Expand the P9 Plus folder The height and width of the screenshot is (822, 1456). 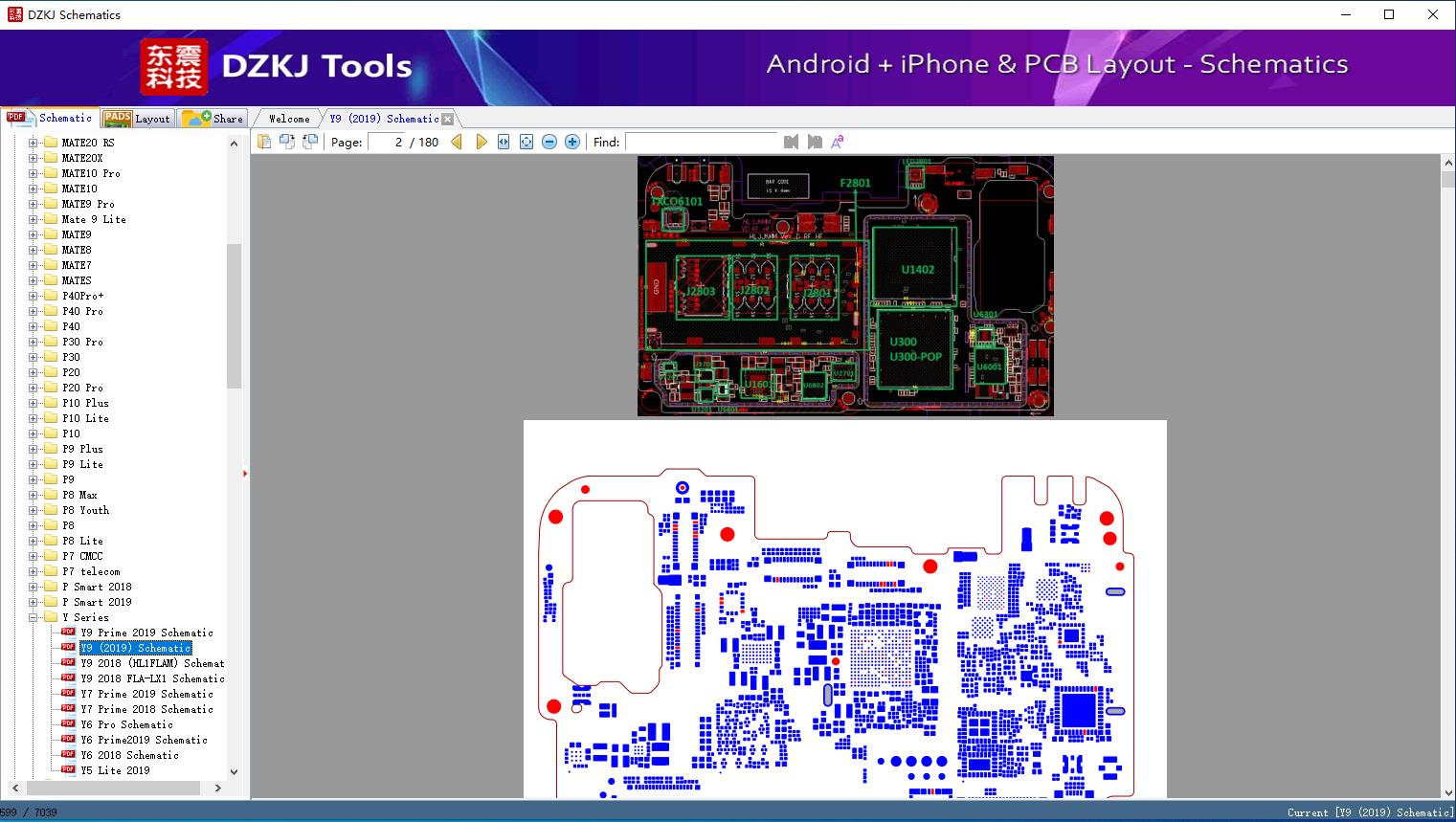coord(33,449)
